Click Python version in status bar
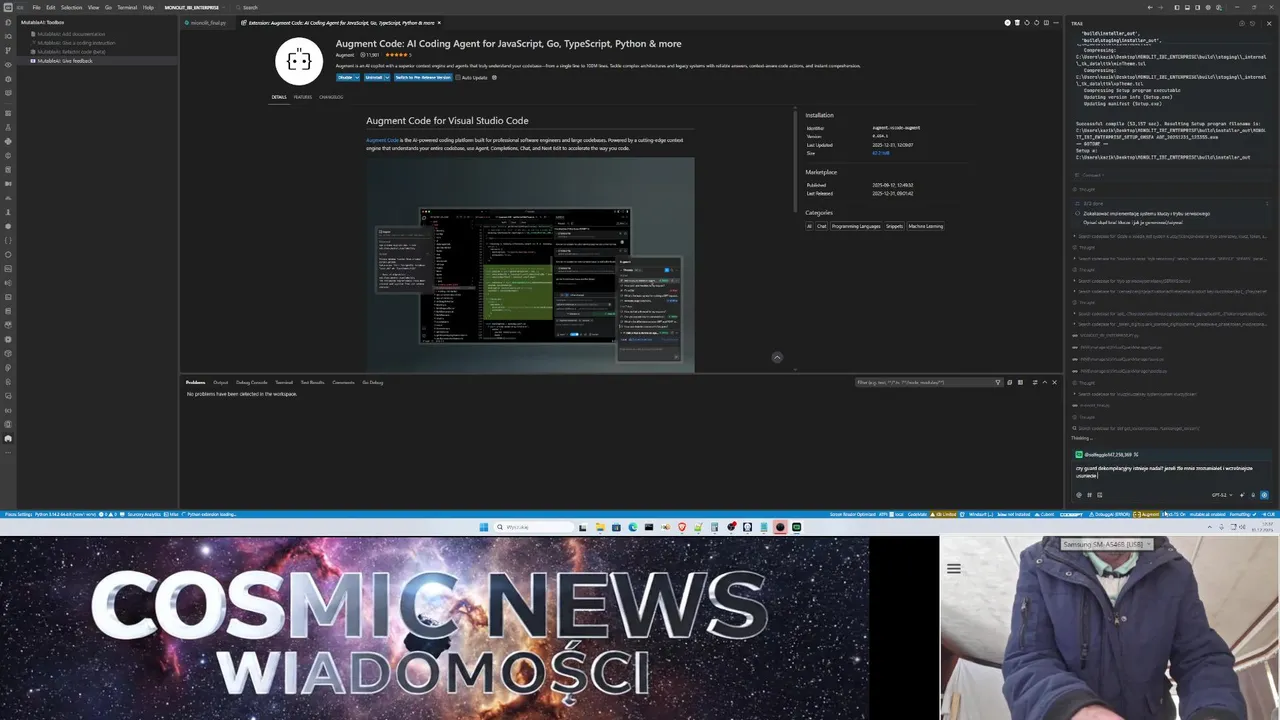Viewport: 1280px width, 720px height. pyautogui.click(x=66, y=514)
